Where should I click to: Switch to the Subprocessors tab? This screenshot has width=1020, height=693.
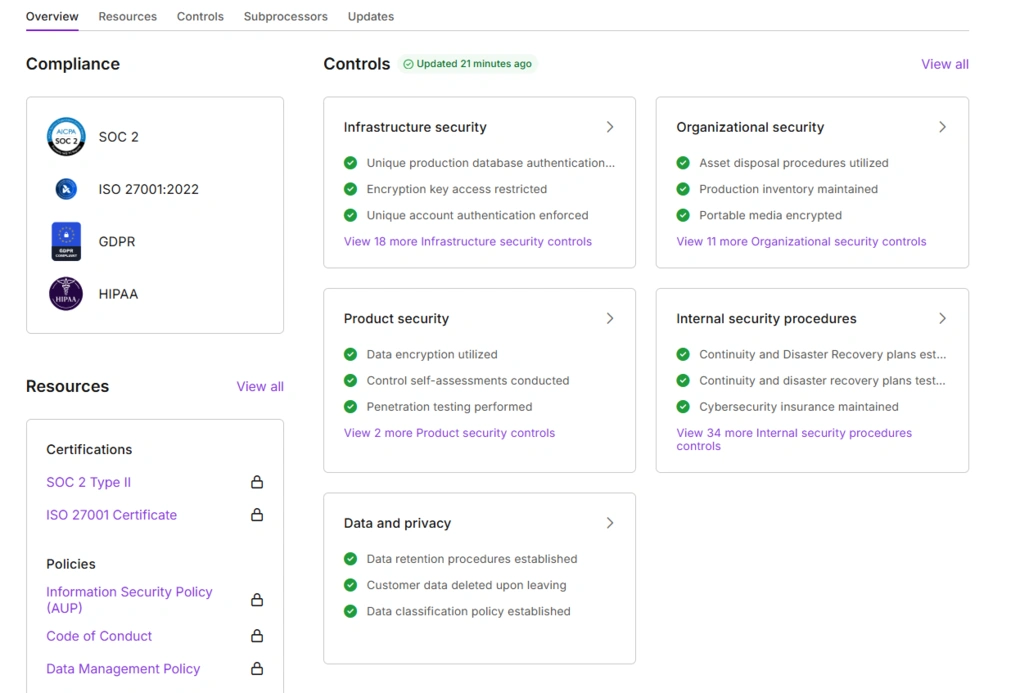[x=285, y=16]
